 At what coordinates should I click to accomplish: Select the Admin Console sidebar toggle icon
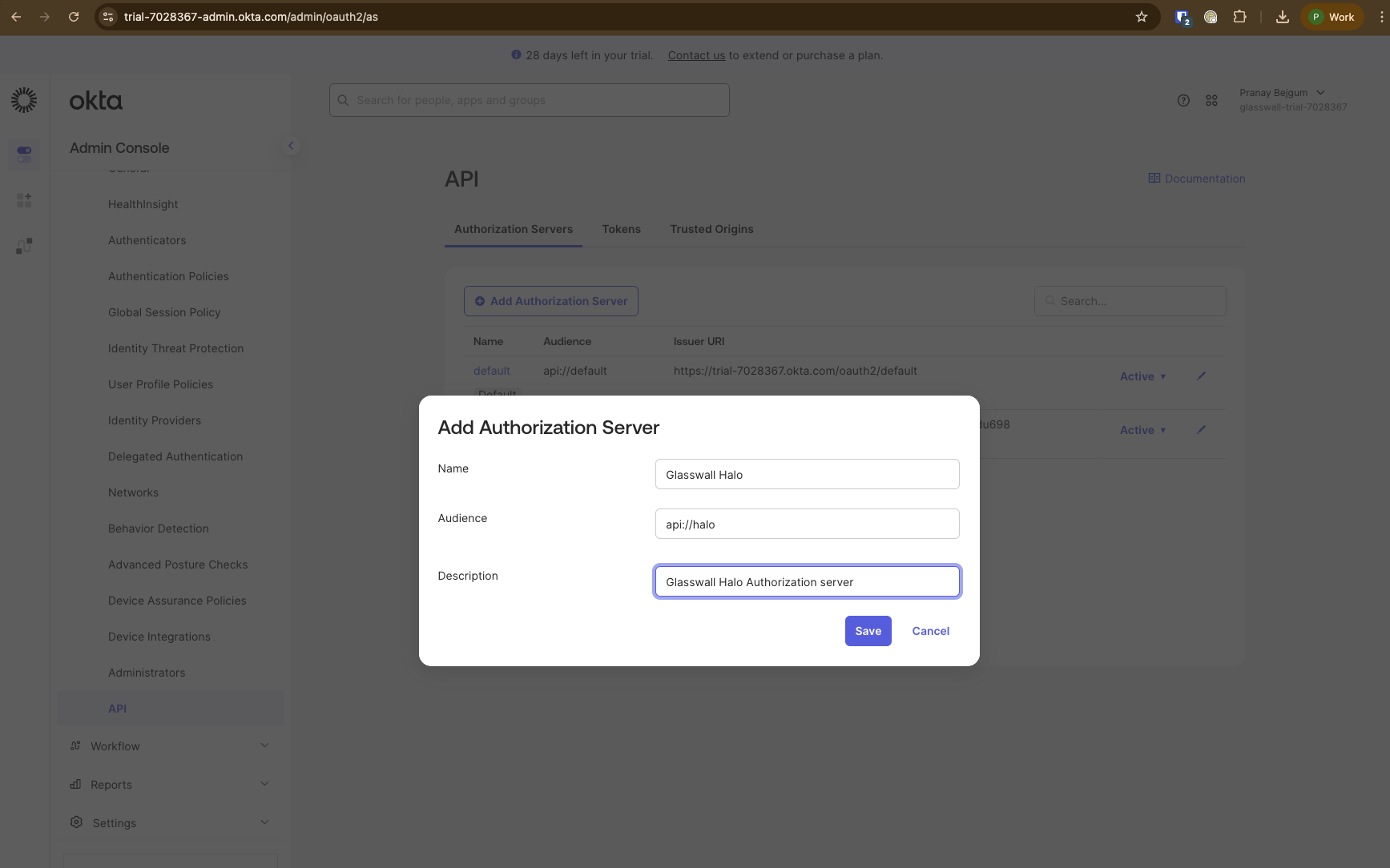coord(291,146)
